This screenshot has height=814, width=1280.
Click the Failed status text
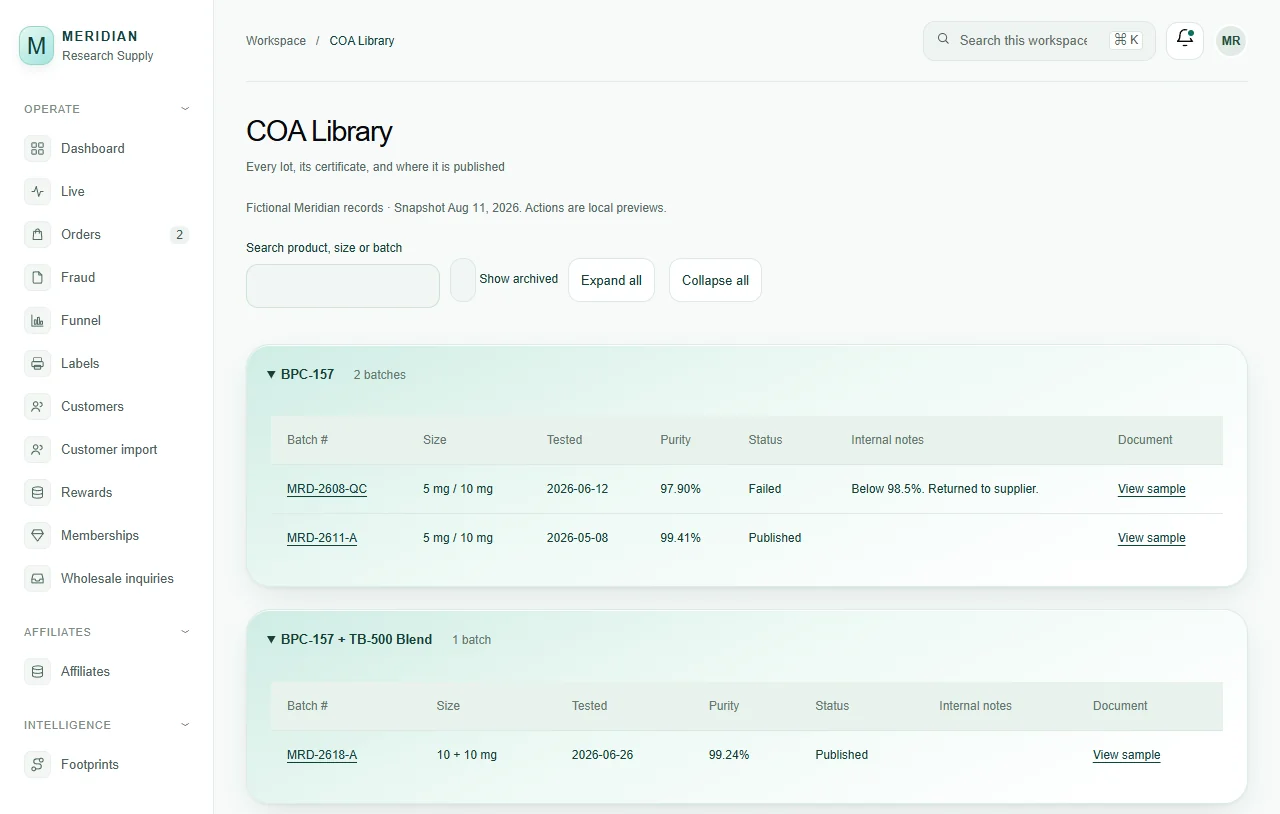(x=765, y=489)
